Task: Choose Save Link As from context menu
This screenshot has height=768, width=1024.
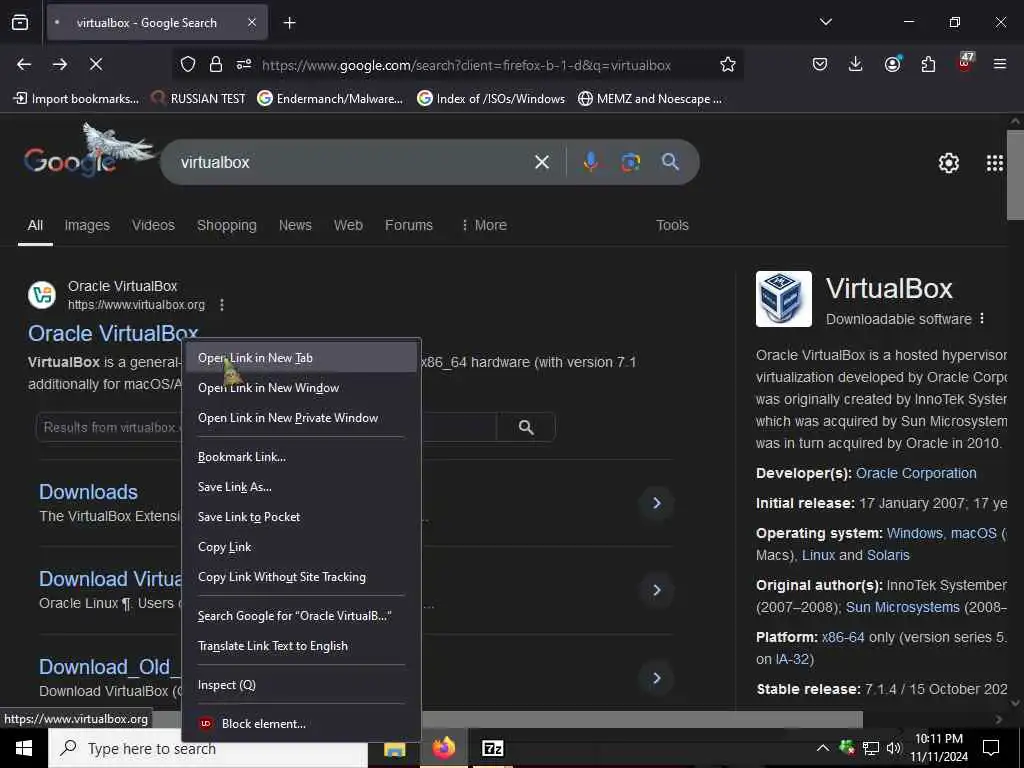Action: (x=301, y=487)
